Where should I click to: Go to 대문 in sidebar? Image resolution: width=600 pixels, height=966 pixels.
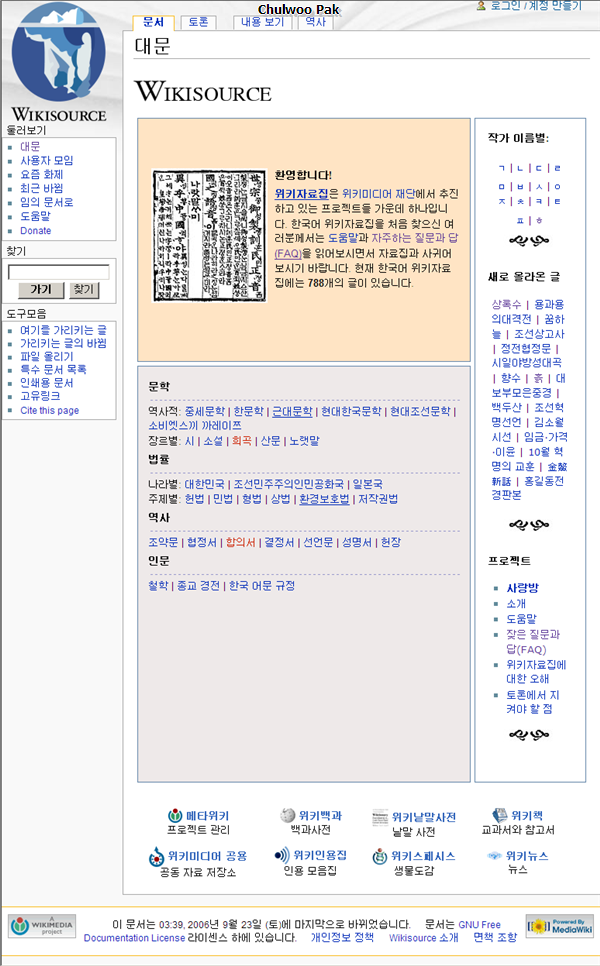pos(30,147)
